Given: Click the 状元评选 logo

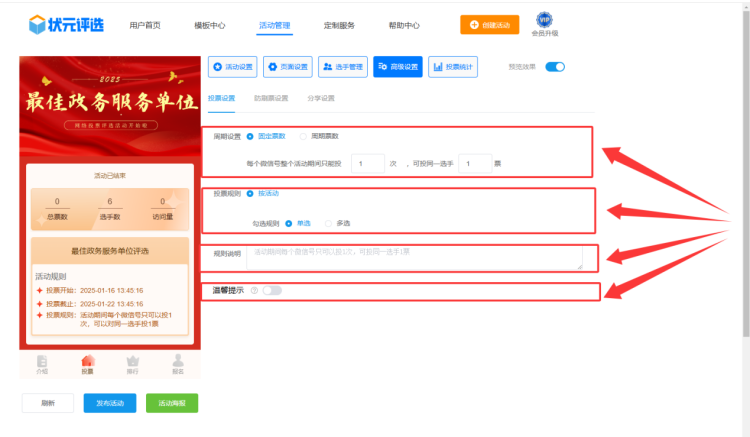Looking at the screenshot, I should [x=65, y=24].
